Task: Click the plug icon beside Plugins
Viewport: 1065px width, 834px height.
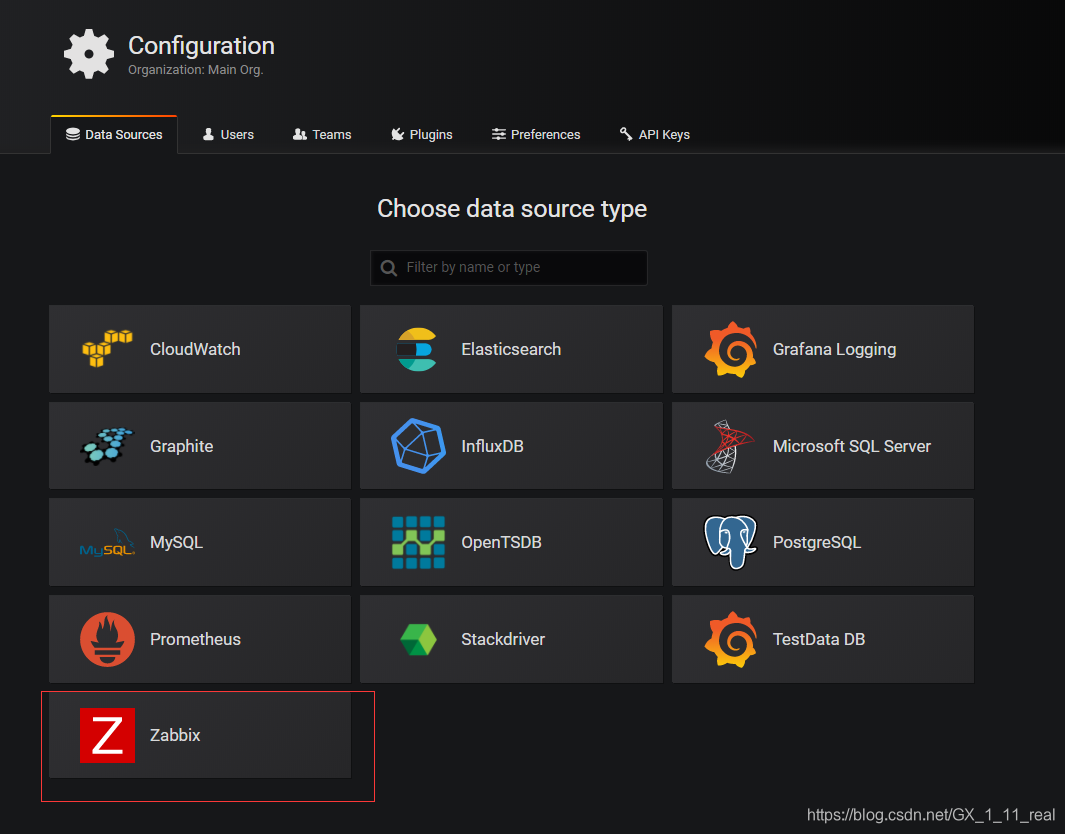Action: [x=397, y=134]
